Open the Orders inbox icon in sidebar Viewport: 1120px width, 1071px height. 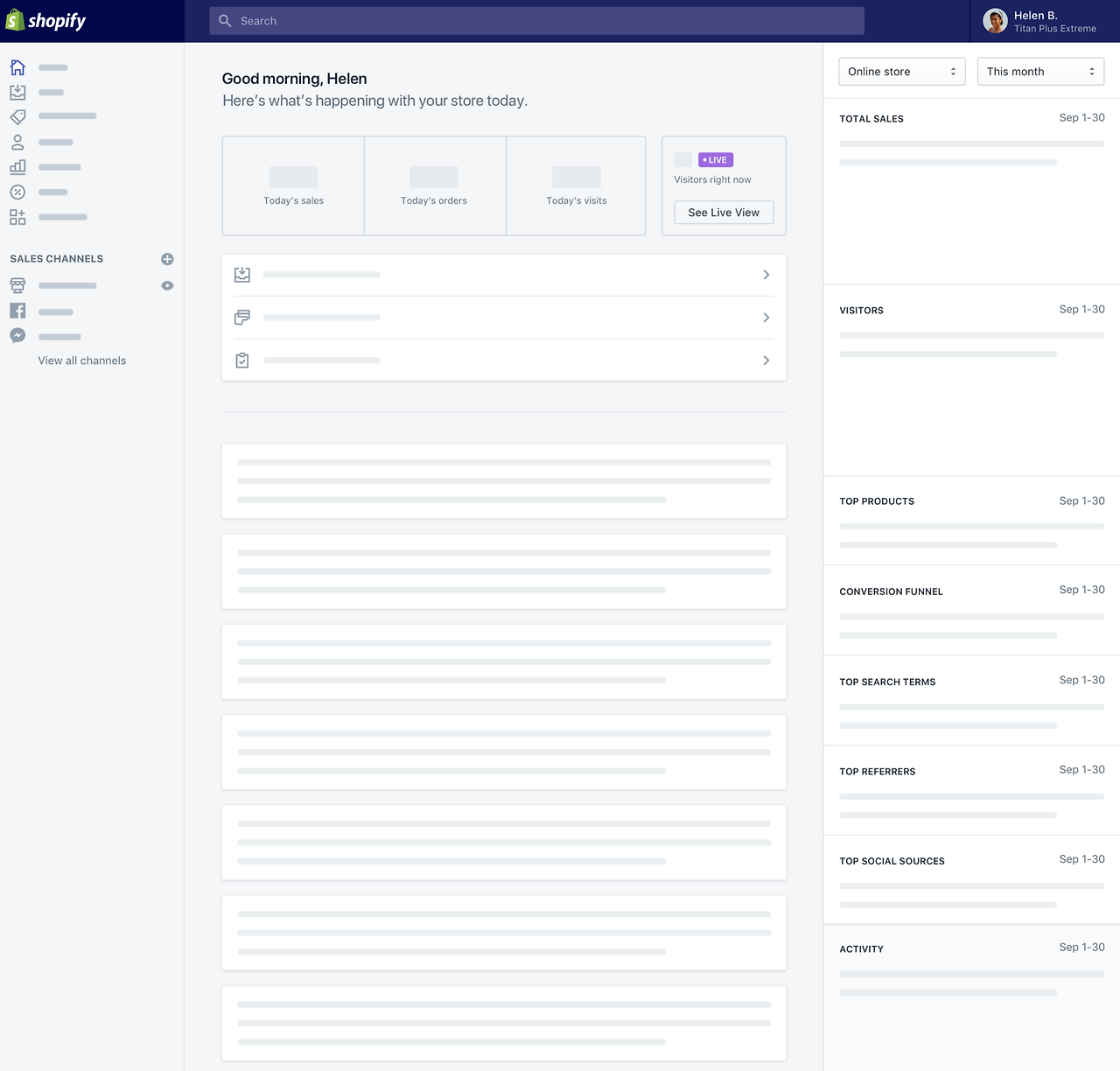tap(17, 92)
